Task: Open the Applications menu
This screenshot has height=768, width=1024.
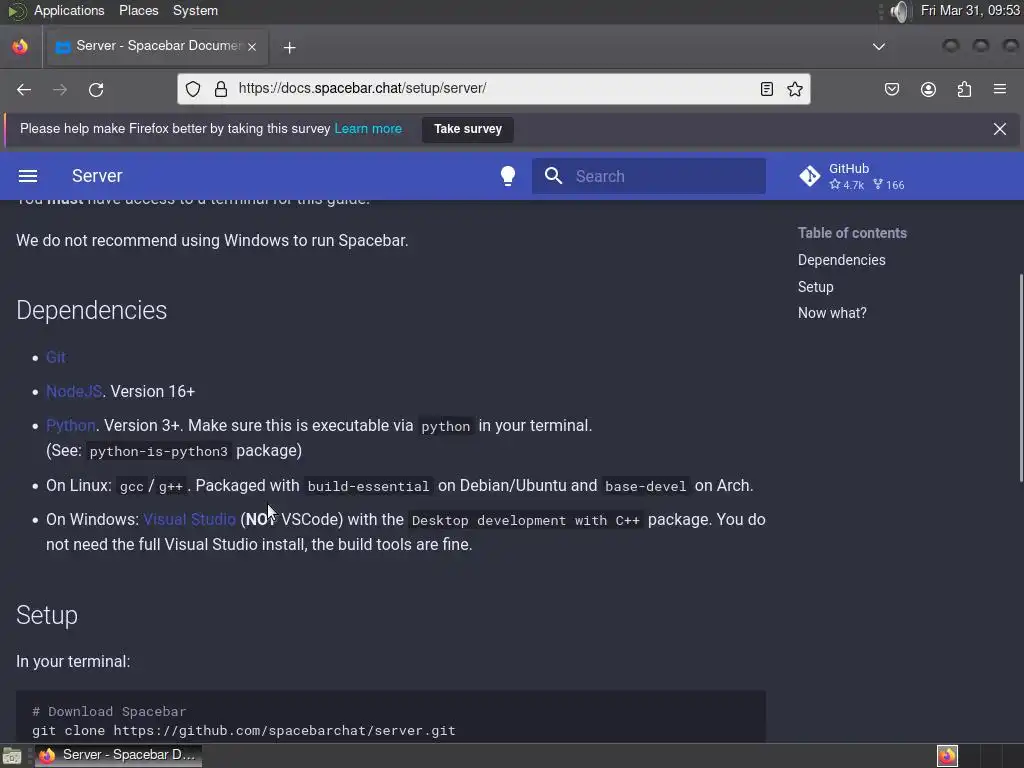Action: coord(69,10)
